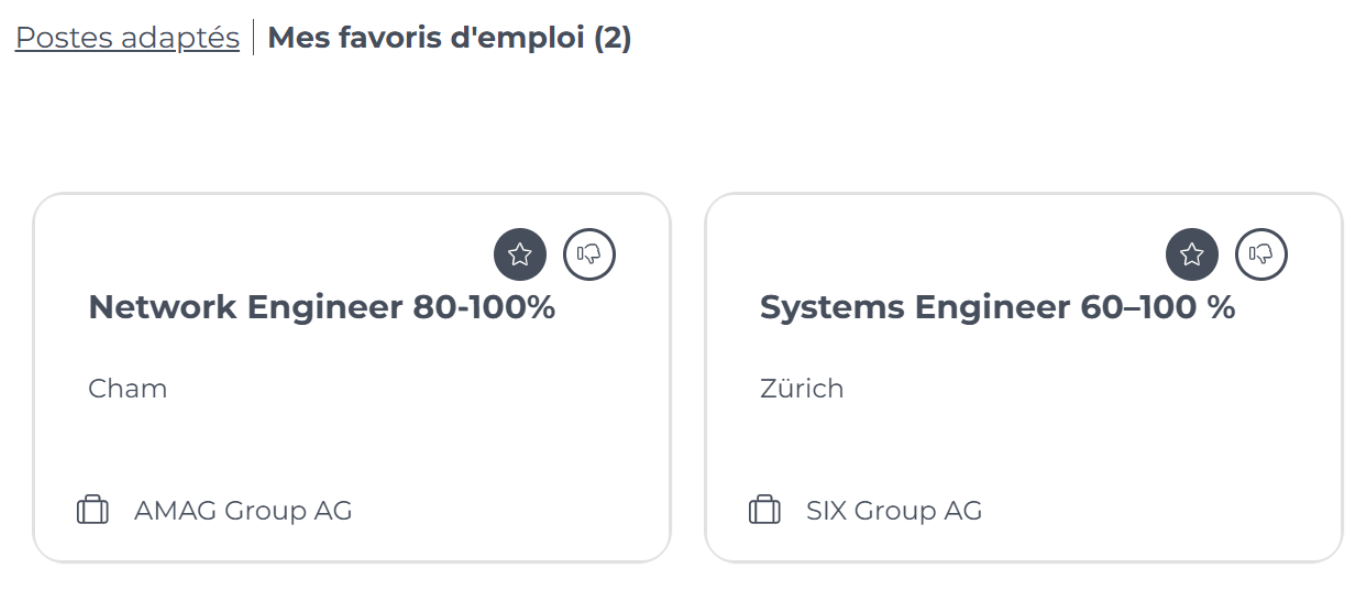The height and width of the screenshot is (589, 1364).
Task: Click briefcase icon beside AMAG Group AG
Action: [93, 510]
